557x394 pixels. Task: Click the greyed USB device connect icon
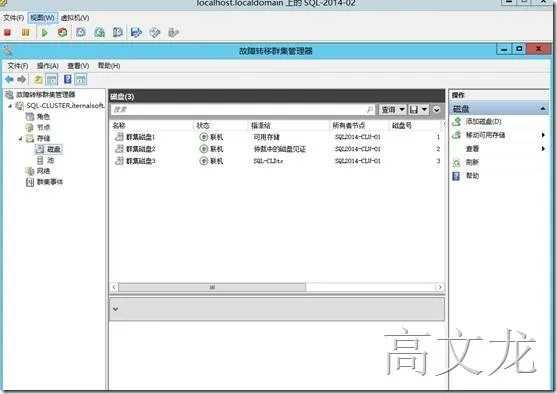tap(173, 32)
